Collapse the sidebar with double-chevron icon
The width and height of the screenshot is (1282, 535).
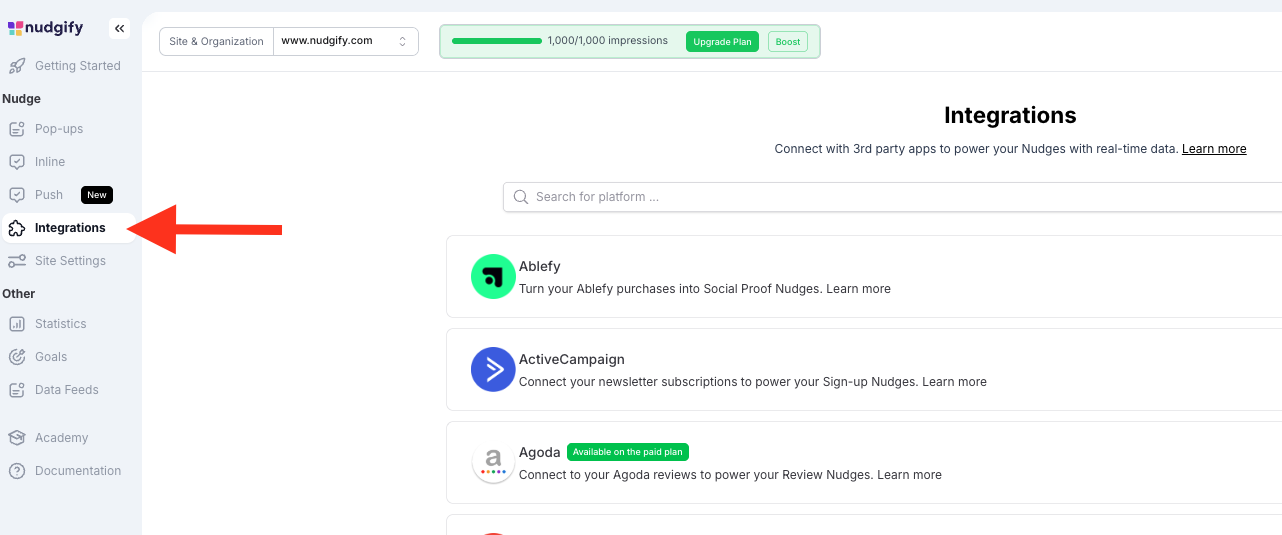click(x=120, y=28)
